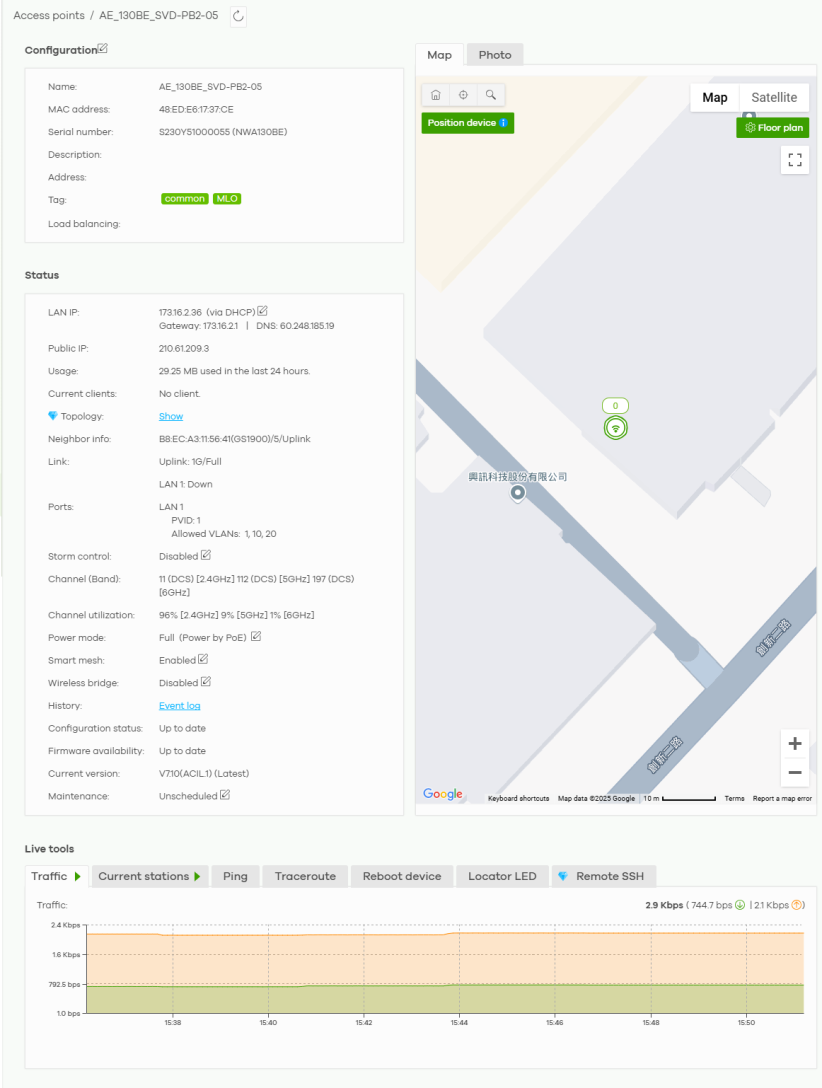
Task: Open the Ping live tool tab
Action: coord(235,876)
